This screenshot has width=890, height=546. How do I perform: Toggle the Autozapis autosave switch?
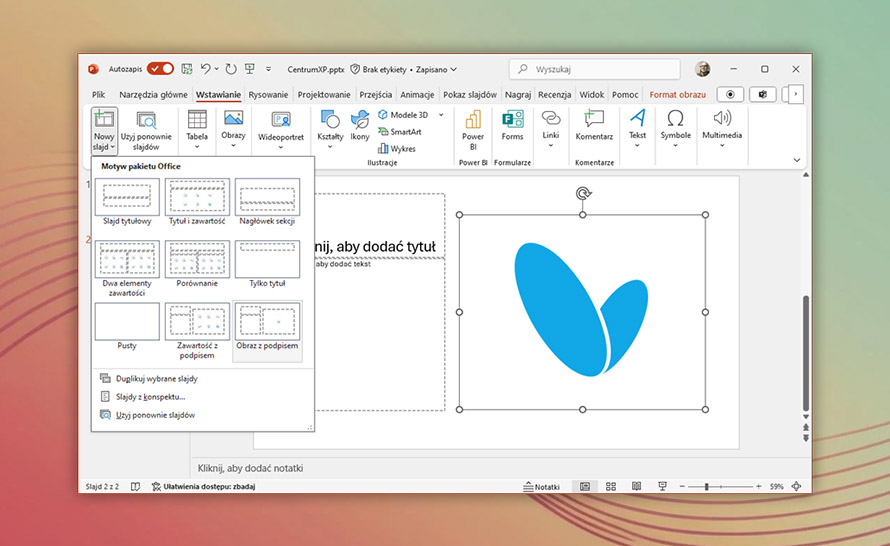coord(160,69)
